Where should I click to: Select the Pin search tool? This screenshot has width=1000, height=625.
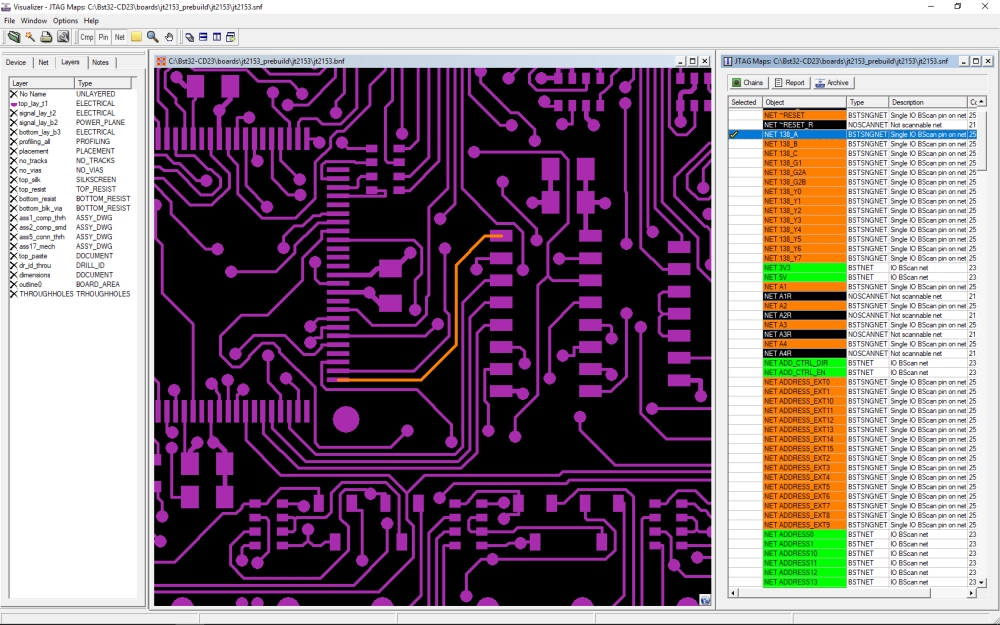click(x=104, y=37)
